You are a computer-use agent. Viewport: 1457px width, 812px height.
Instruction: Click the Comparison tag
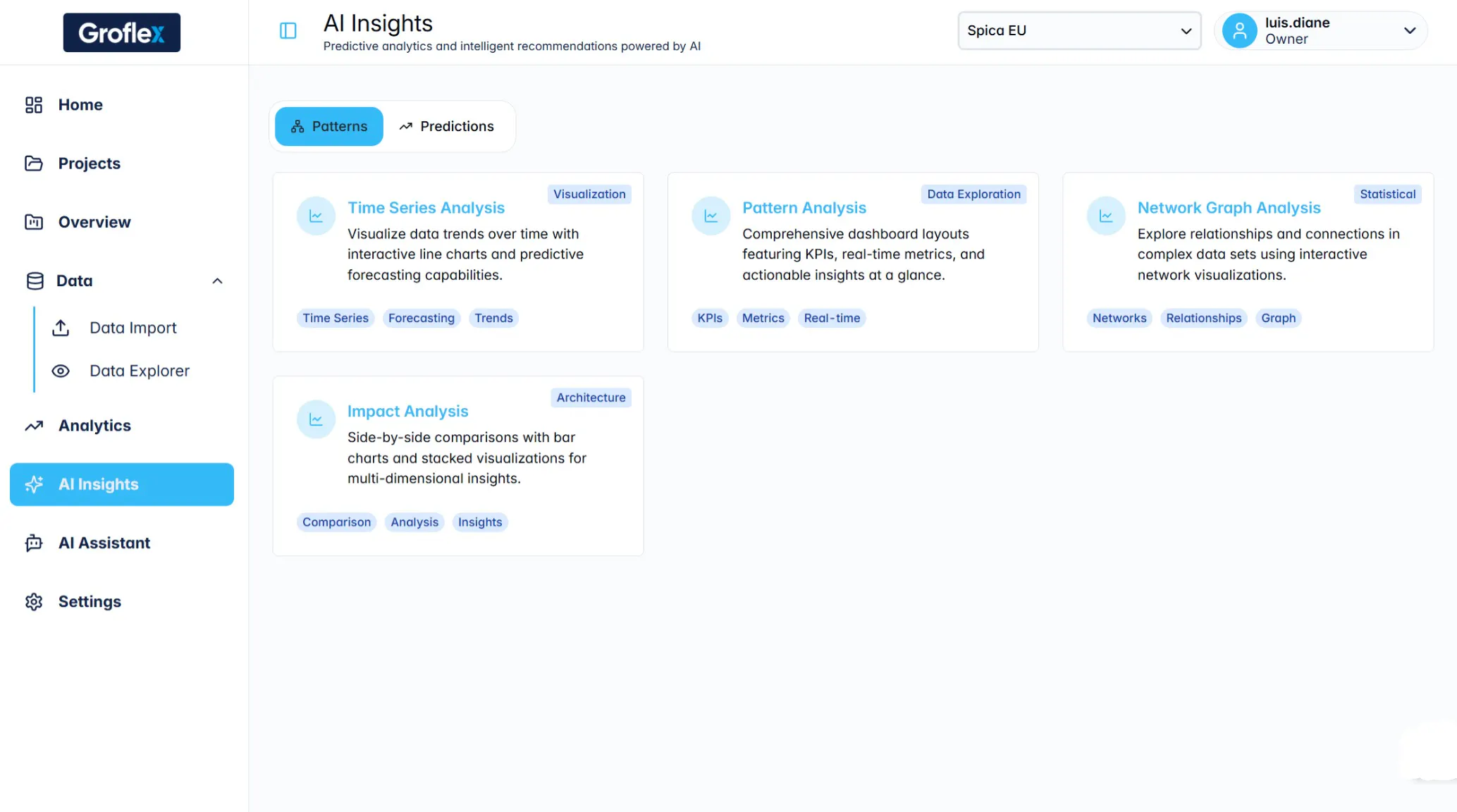336,522
